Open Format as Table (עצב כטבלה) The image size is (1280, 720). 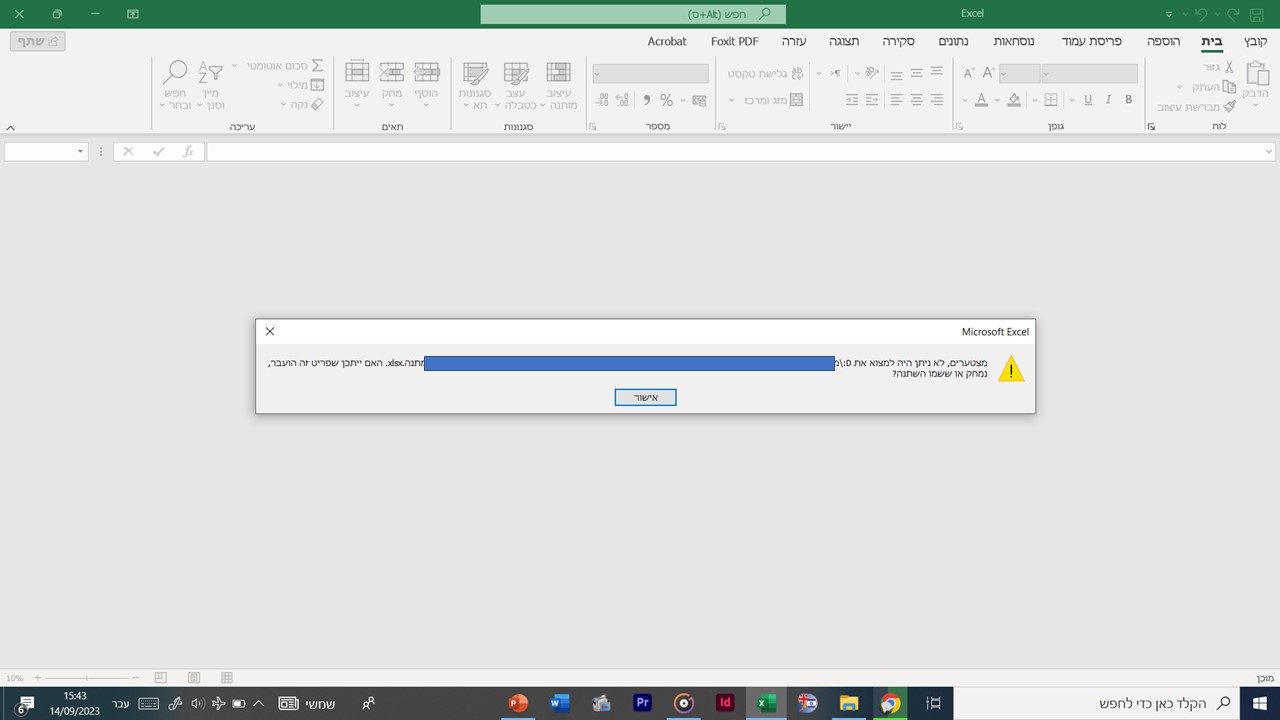pos(516,85)
